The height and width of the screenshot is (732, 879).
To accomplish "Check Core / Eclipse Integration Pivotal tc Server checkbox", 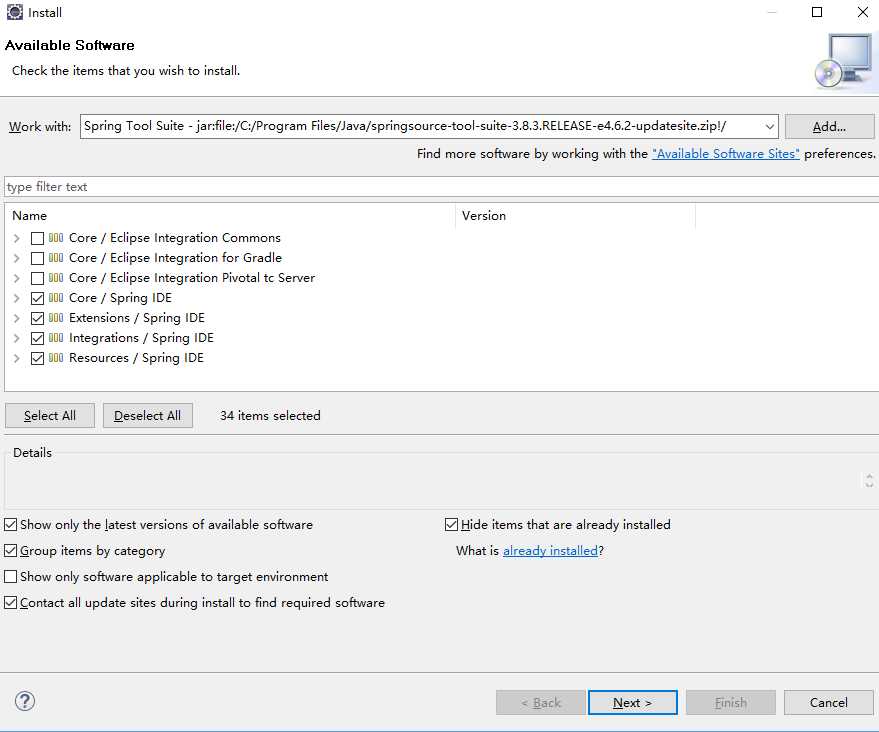I will click(x=37, y=278).
